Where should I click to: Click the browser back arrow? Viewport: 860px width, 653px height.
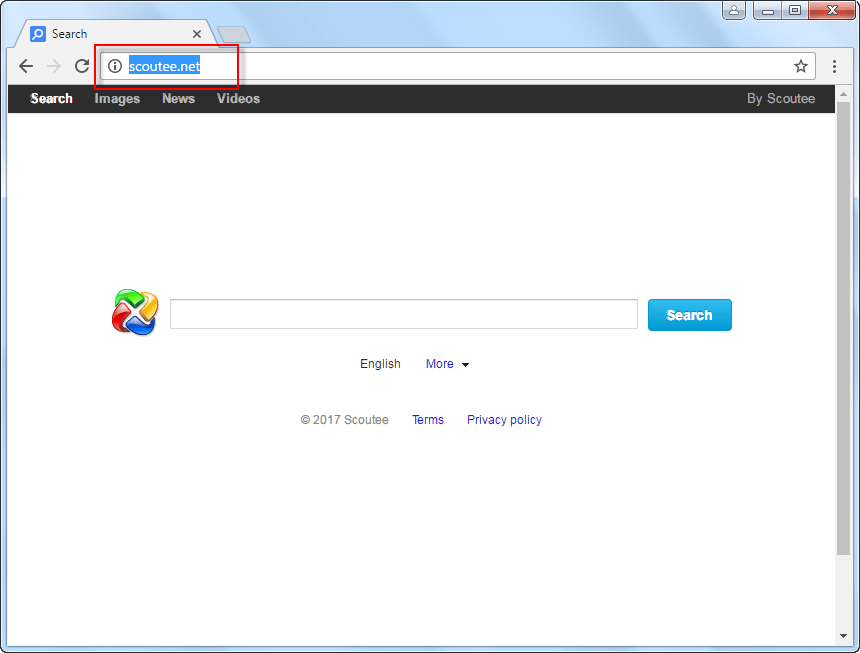click(26, 66)
